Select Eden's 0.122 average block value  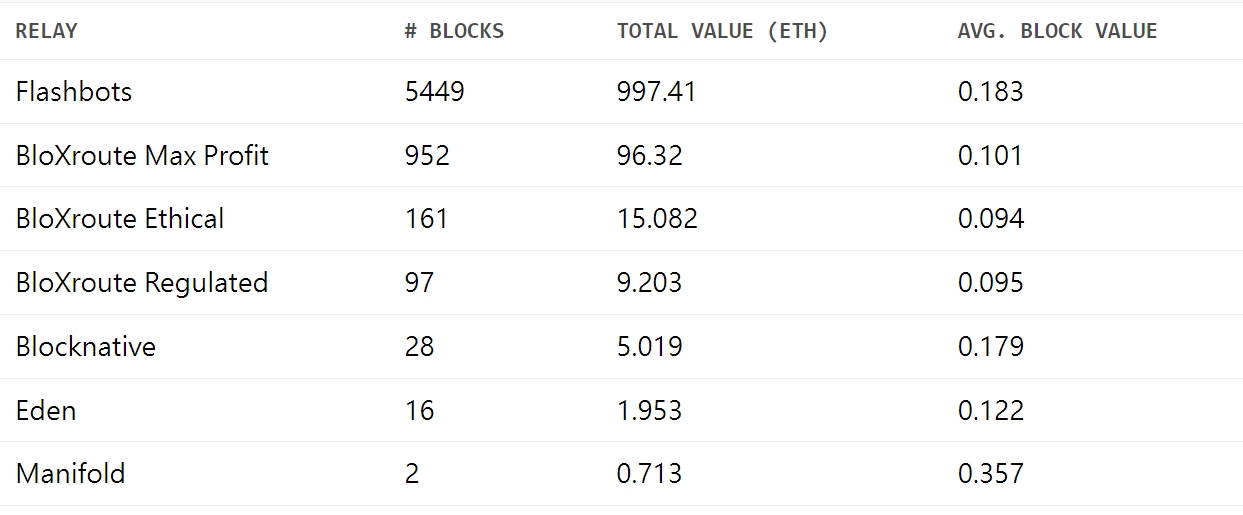990,411
